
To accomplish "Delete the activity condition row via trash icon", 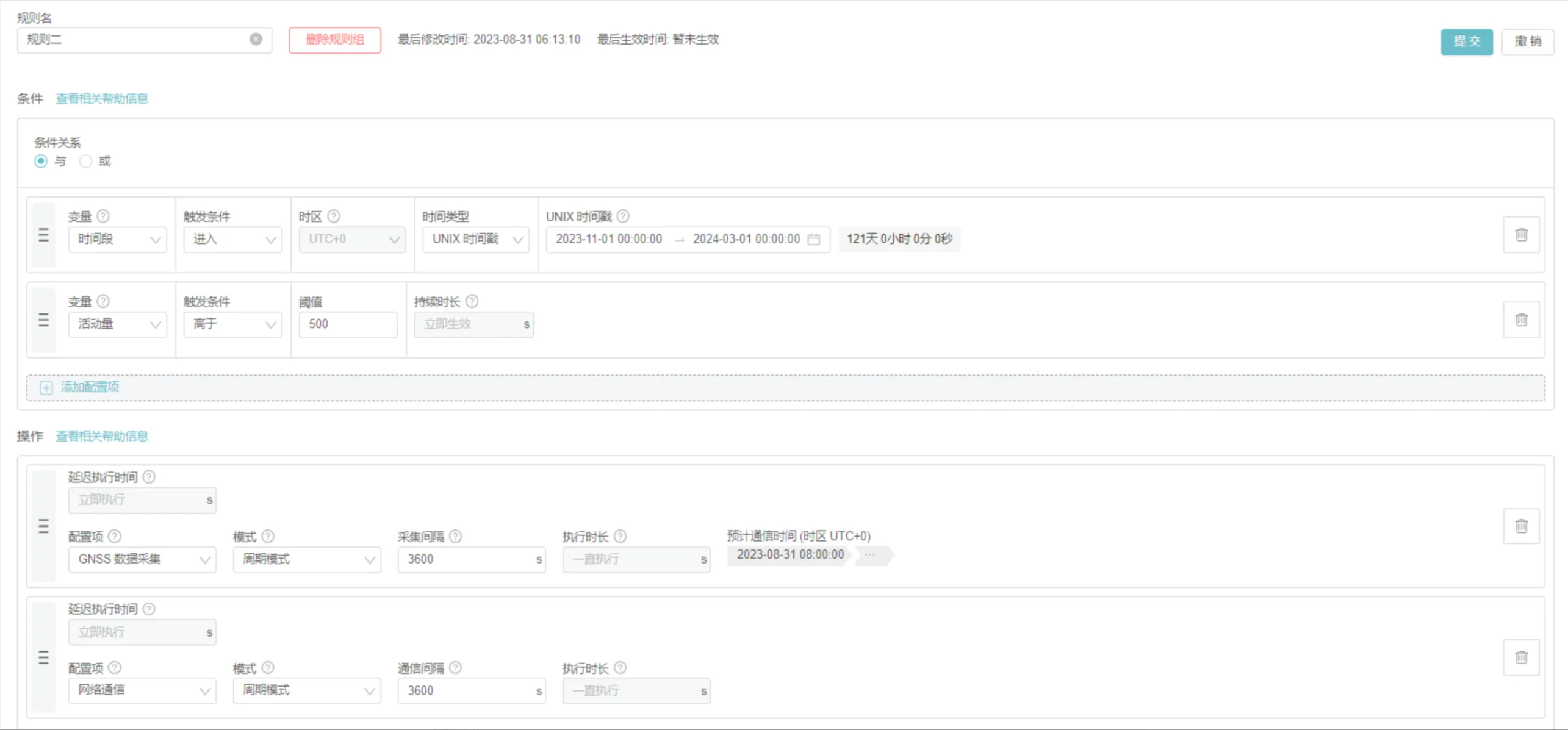I will pyautogui.click(x=1520, y=320).
